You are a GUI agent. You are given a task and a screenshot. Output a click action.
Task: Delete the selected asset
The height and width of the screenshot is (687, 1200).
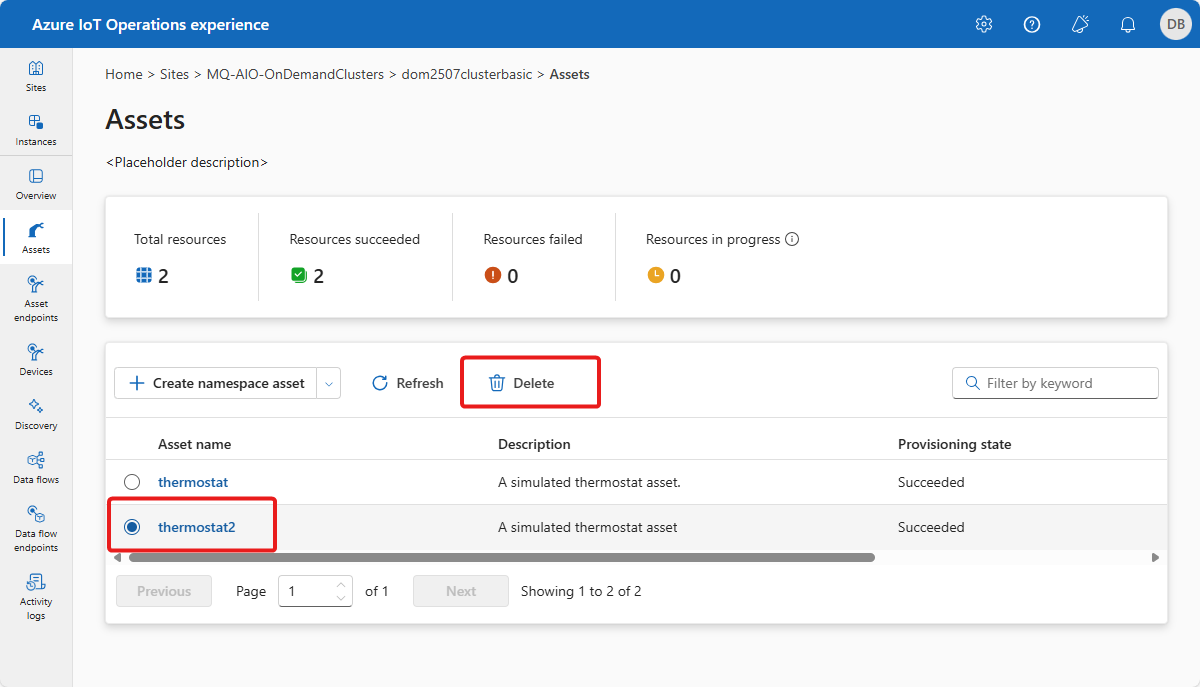(521, 383)
